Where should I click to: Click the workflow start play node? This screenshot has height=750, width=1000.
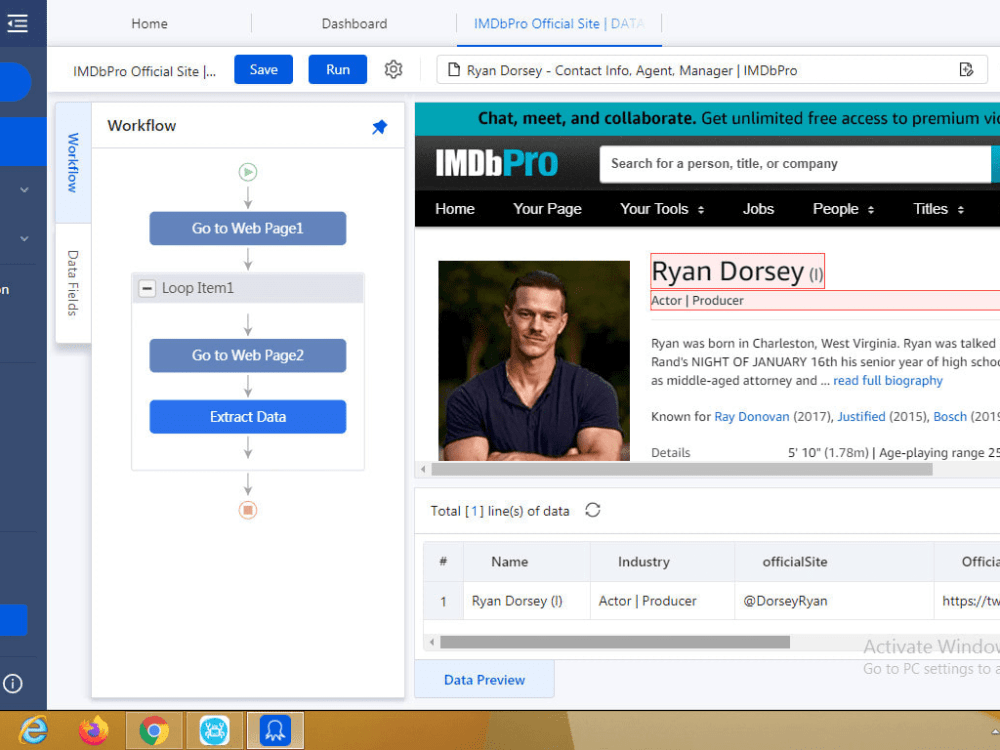[x=247, y=172]
